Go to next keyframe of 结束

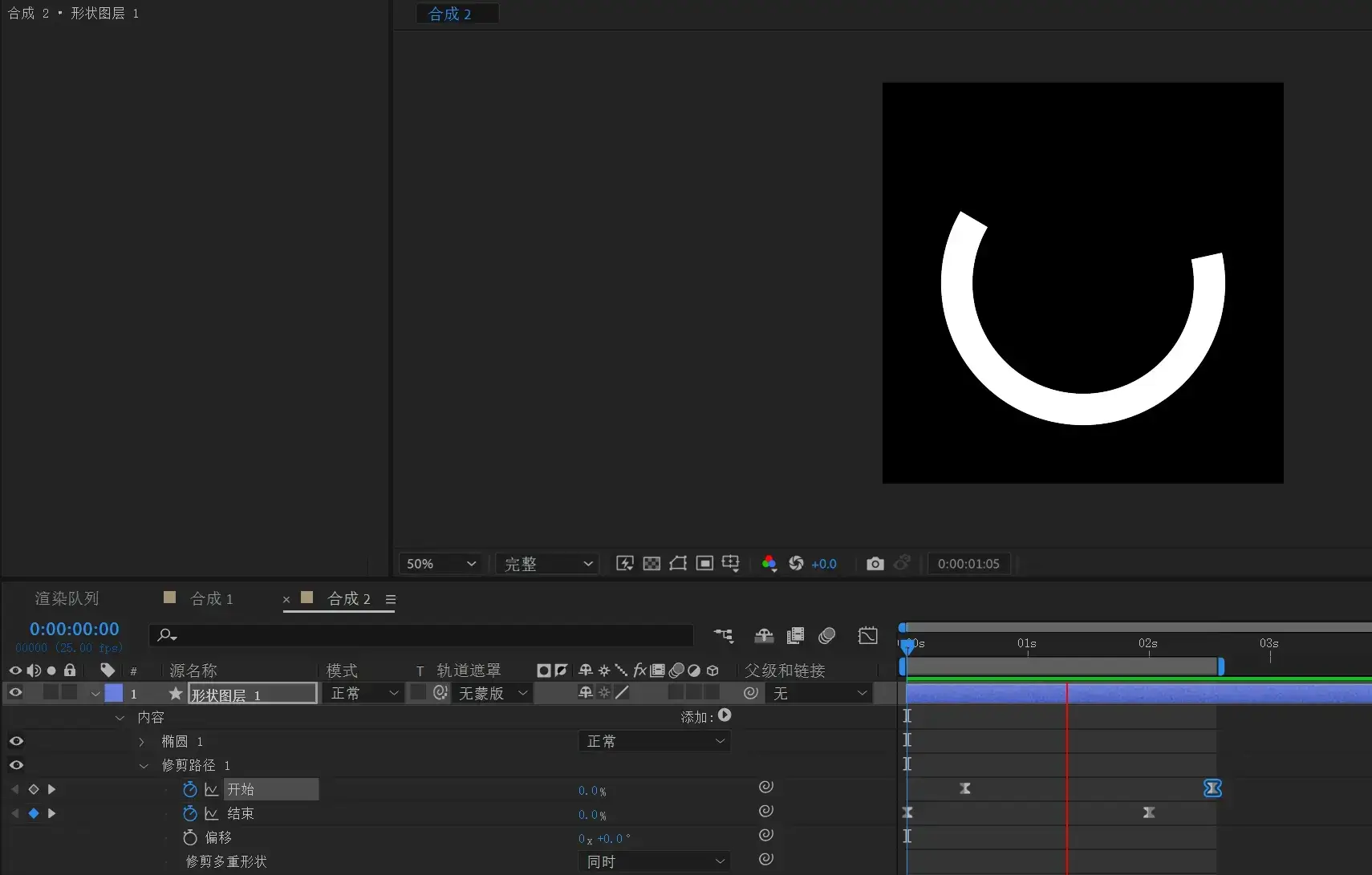coord(51,813)
